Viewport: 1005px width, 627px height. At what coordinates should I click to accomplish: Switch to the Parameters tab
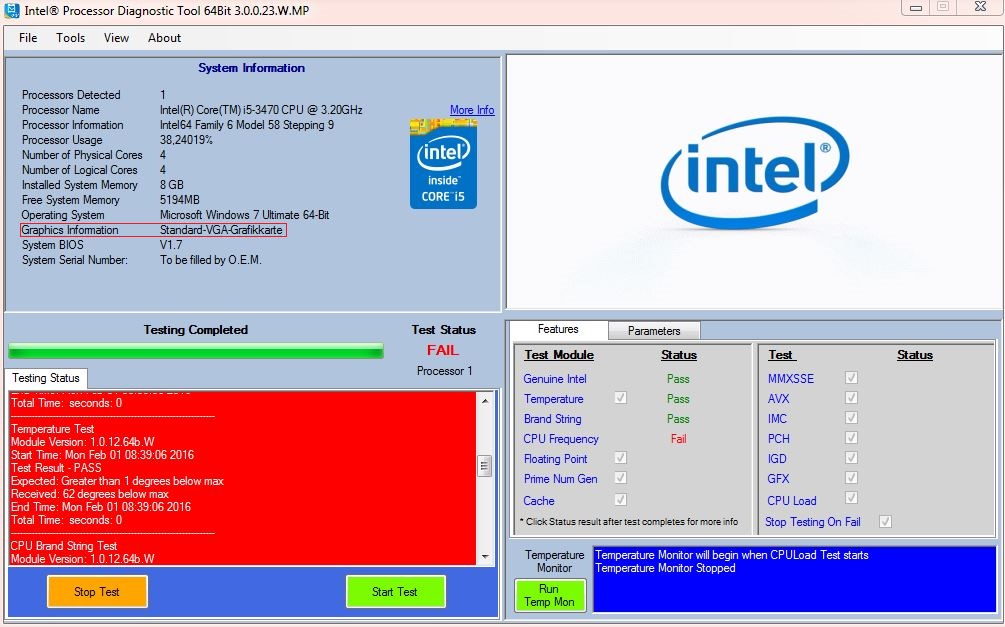(x=654, y=331)
